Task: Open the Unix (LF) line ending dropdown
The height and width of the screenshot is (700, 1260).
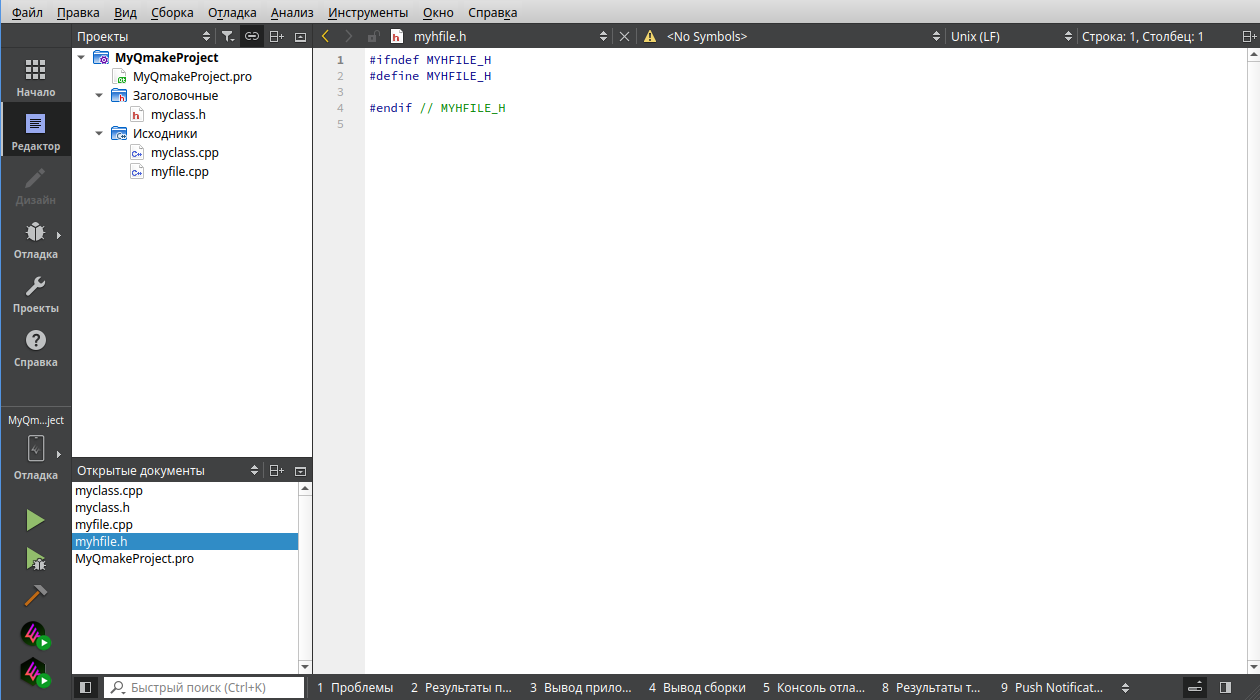Action: point(1010,36)
